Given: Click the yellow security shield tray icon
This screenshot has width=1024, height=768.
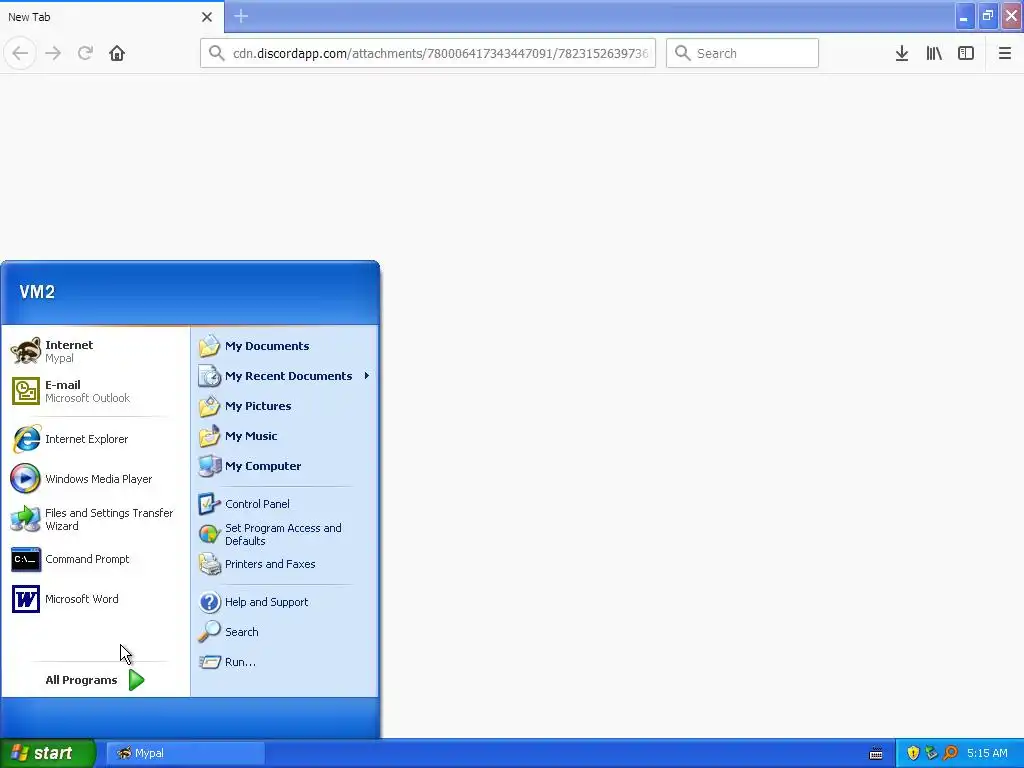Looking at the screenshot, I should click(913, 753).
